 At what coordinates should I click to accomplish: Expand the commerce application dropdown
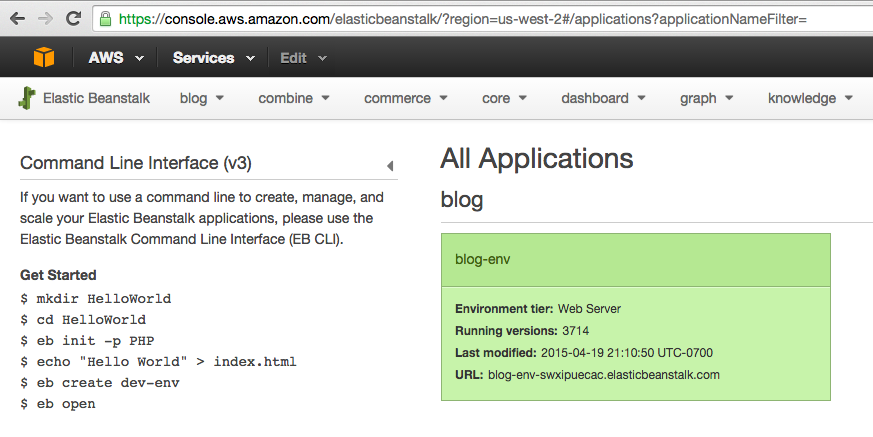click(406, 98)
